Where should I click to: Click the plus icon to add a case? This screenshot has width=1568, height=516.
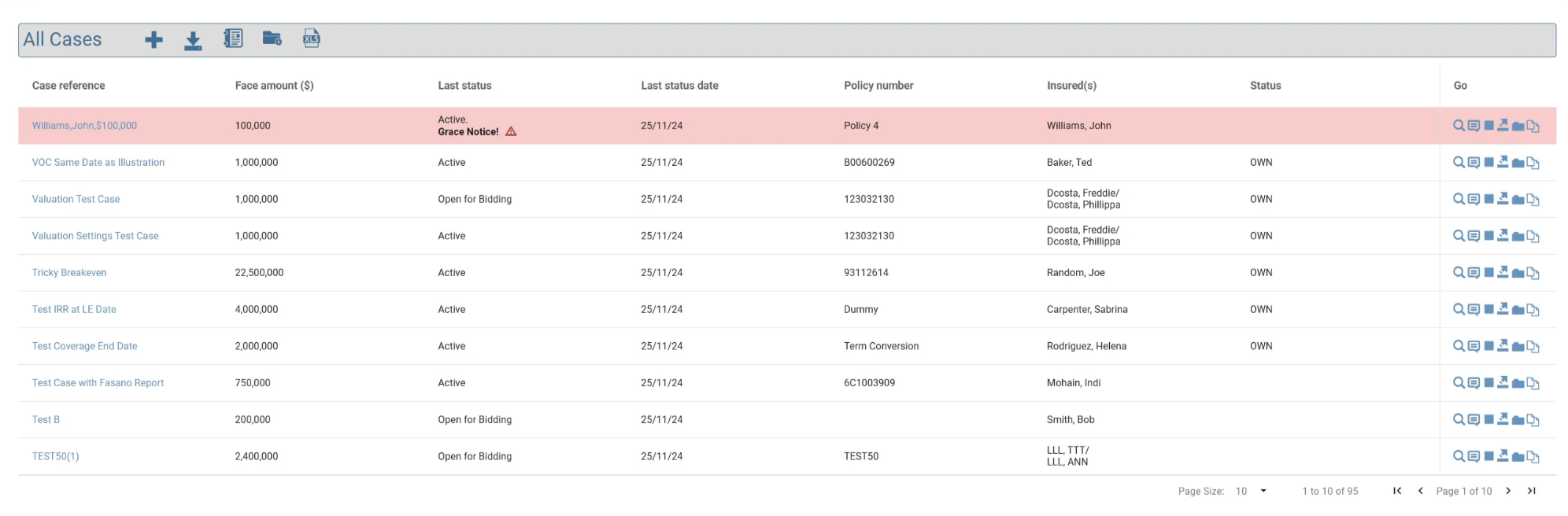154,39
